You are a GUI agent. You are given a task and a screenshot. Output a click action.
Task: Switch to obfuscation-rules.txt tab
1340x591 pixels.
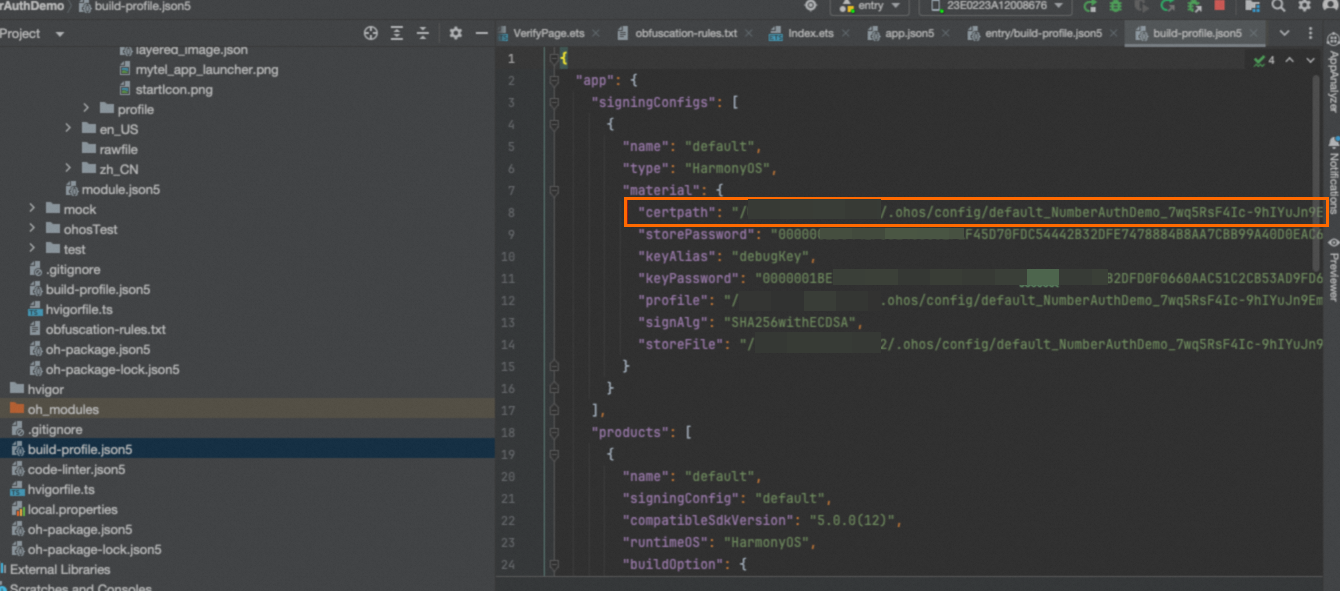click(686, 33)
